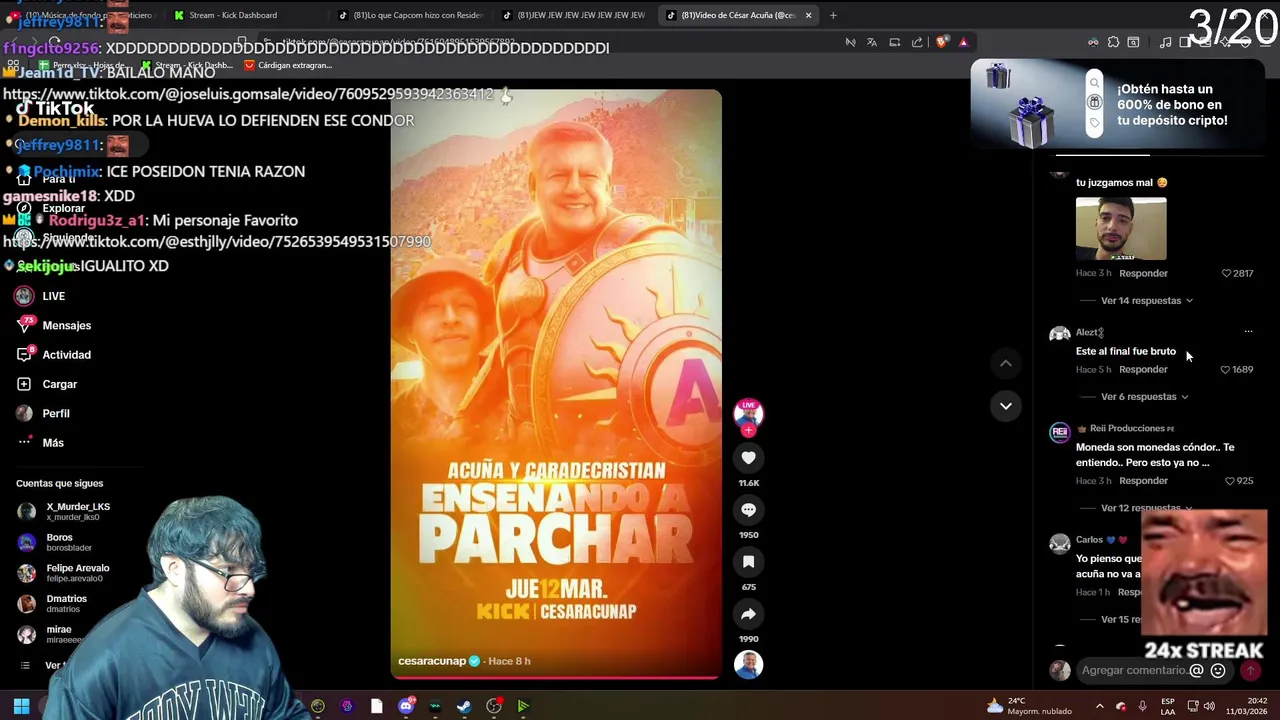The height and width of the screenshot is (720, 1280).
Task: Like the César Acuña video
Action: click(x=748, y=458)
